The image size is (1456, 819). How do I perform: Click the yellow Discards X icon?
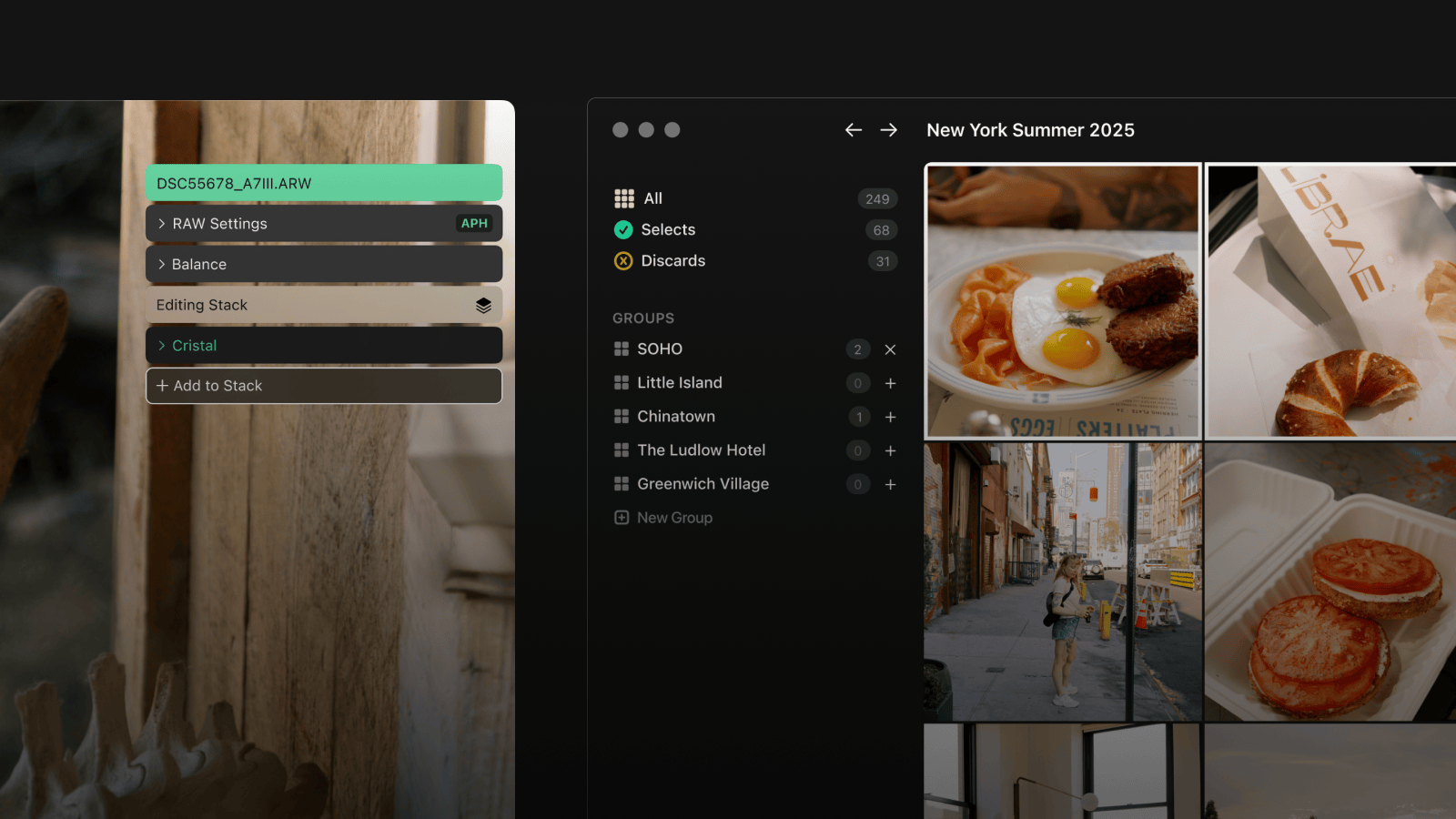[623, 261]
